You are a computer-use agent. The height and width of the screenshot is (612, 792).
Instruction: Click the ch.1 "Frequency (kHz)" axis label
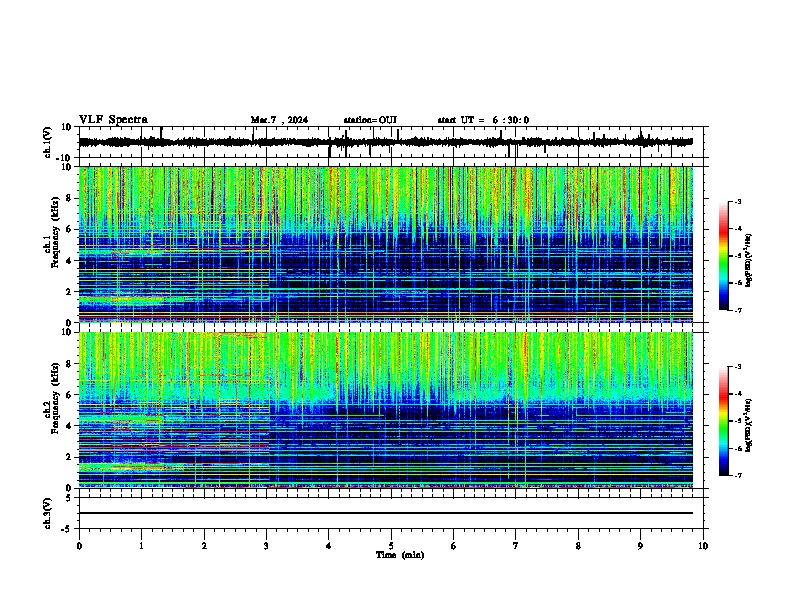click(x=54, y=233)
